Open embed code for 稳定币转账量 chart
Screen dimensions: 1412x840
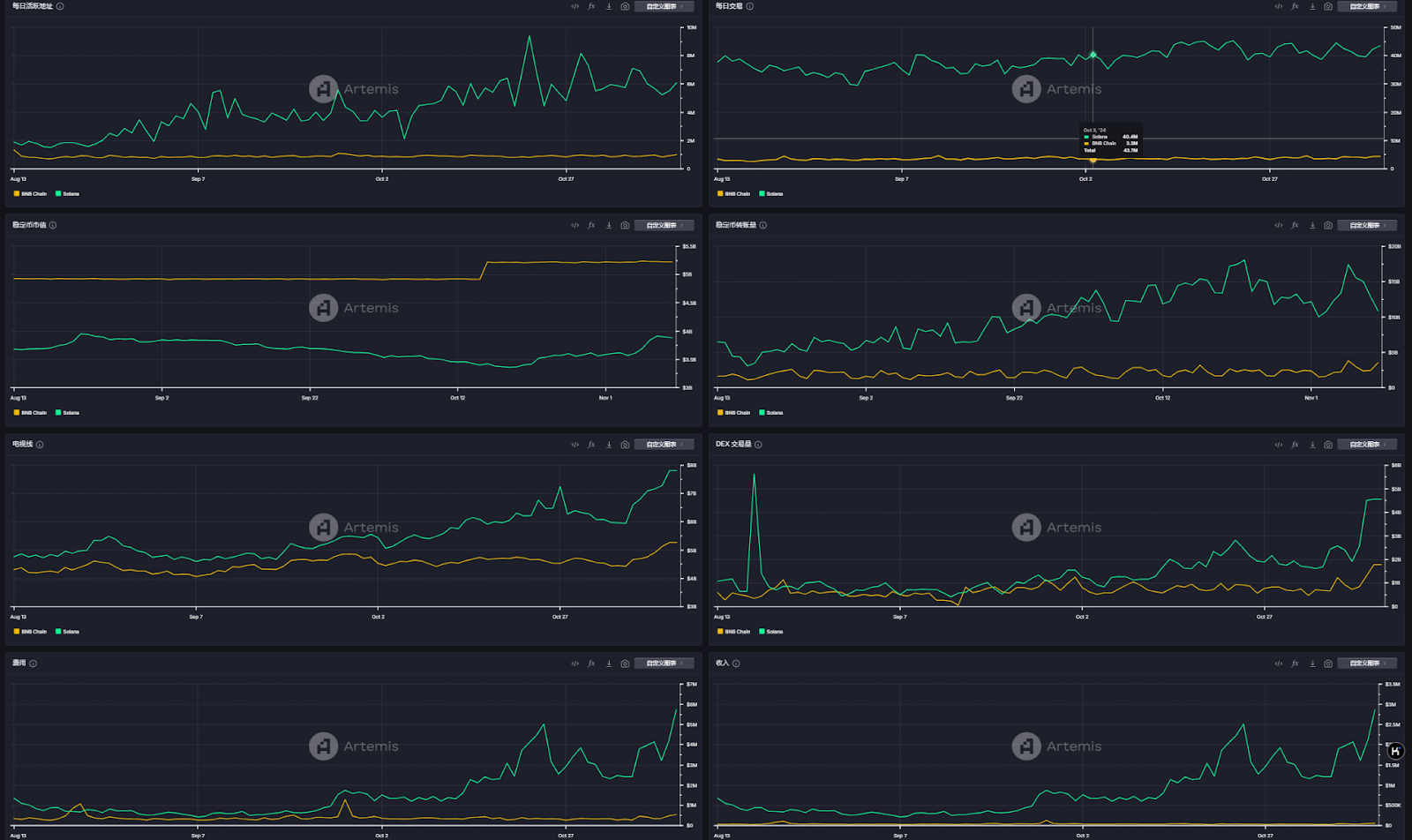1278,225
